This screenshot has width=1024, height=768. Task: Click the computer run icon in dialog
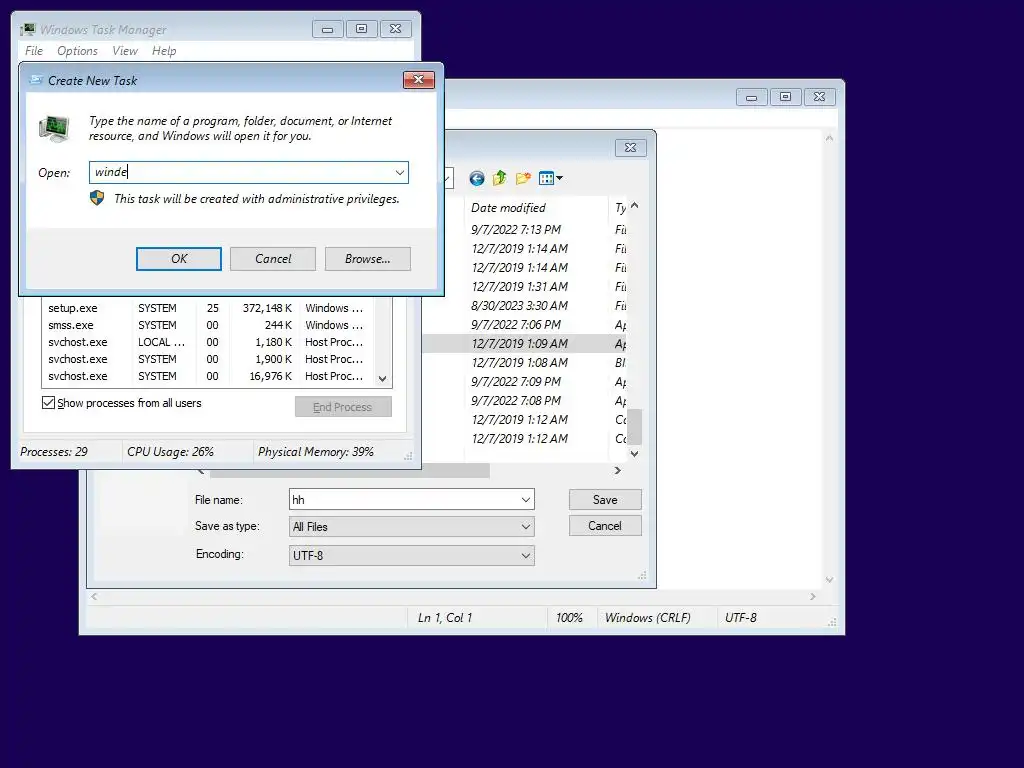point(54,128)
